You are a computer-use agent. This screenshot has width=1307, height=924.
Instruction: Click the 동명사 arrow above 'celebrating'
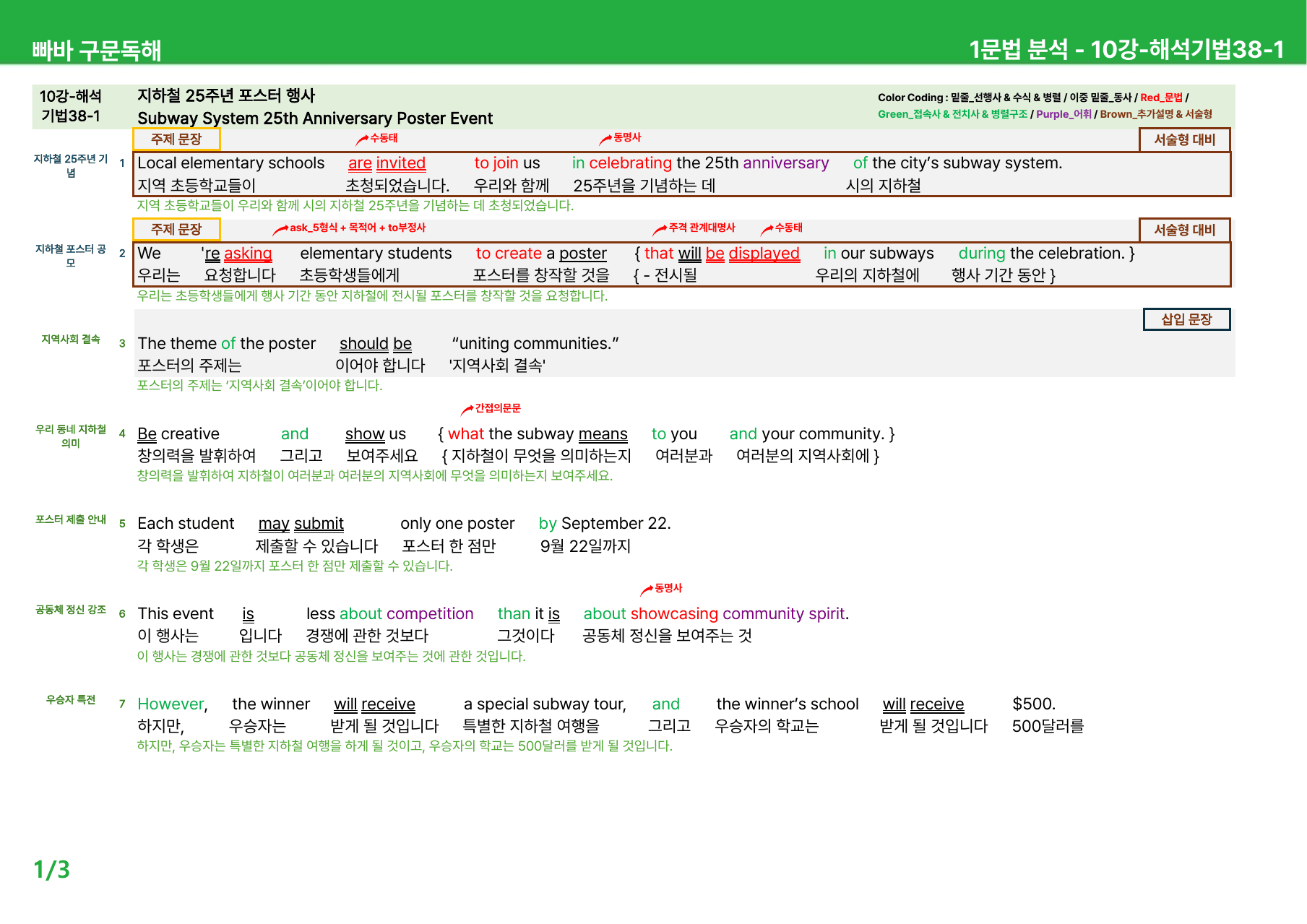pos(605,139)
